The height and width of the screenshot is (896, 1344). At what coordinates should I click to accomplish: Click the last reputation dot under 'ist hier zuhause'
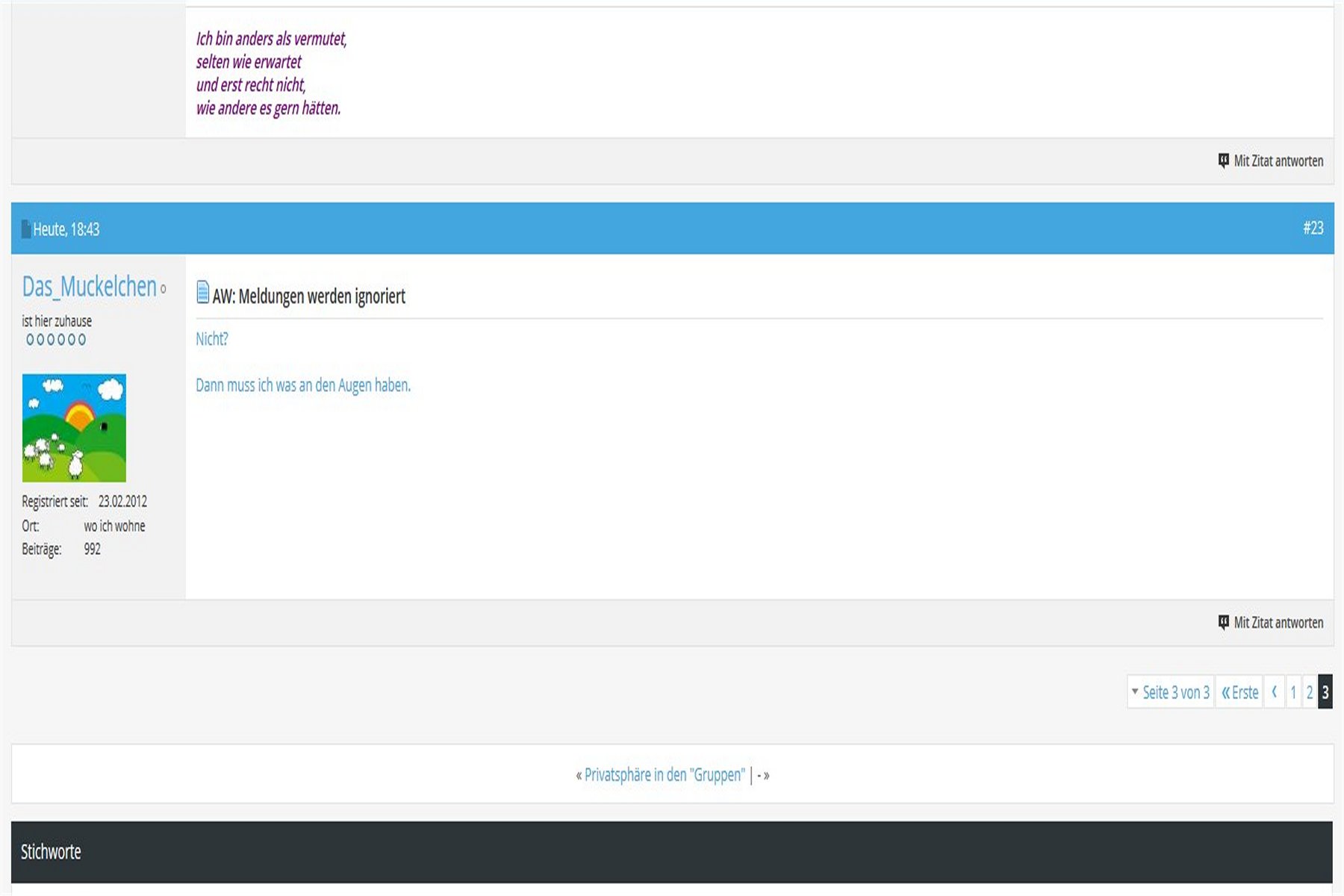point(82,340)
